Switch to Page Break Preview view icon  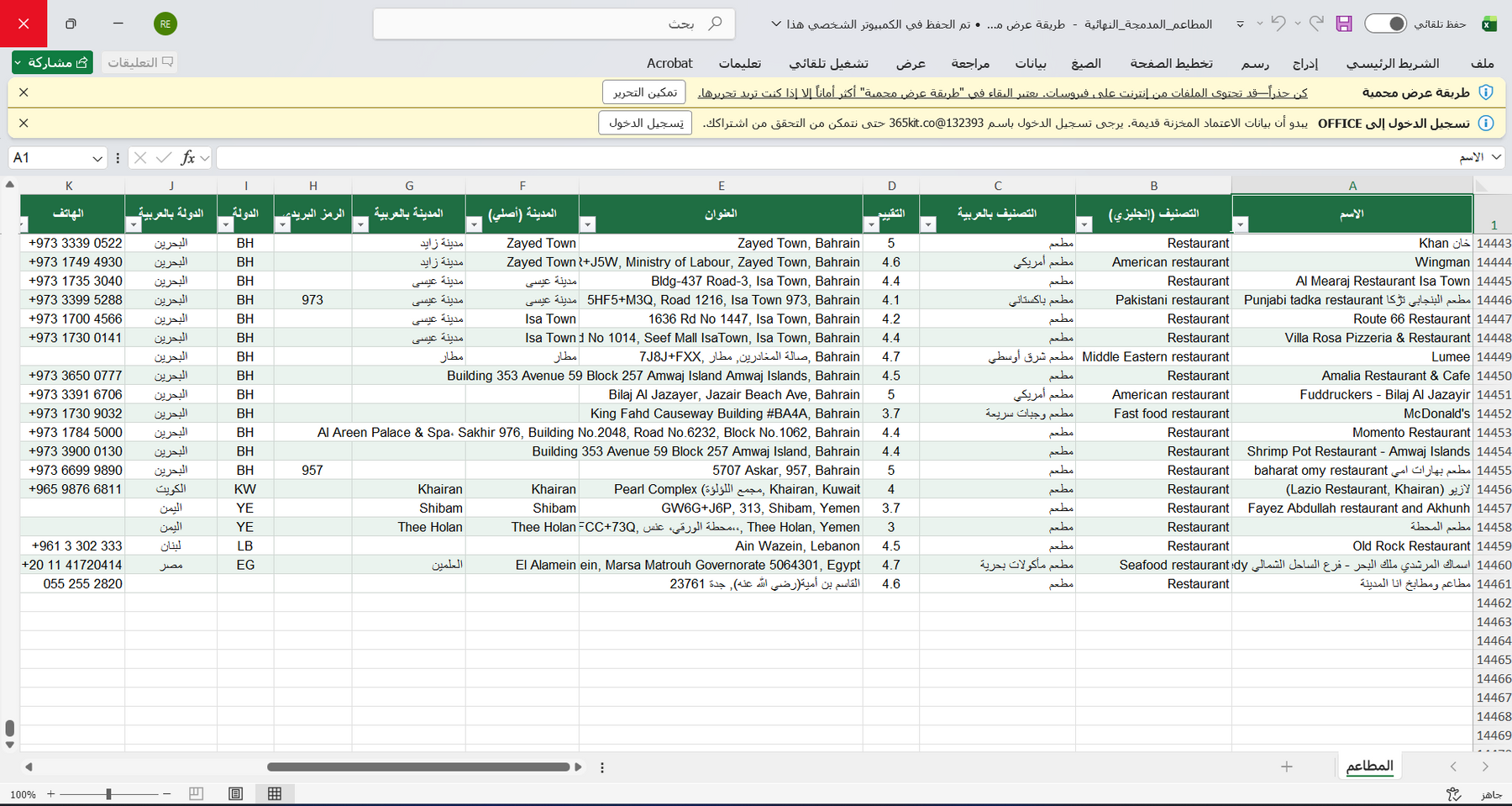[x=196, y=793]
